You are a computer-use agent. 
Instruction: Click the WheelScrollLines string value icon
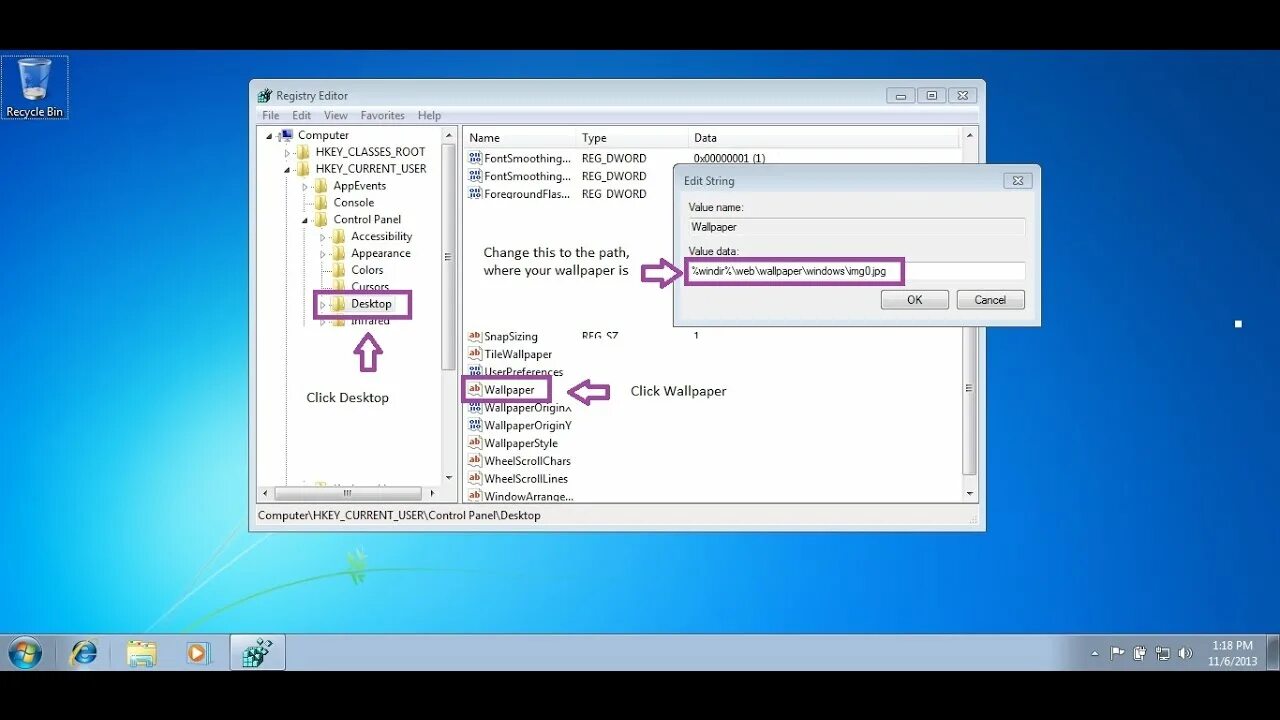click(x=475, y=479)
